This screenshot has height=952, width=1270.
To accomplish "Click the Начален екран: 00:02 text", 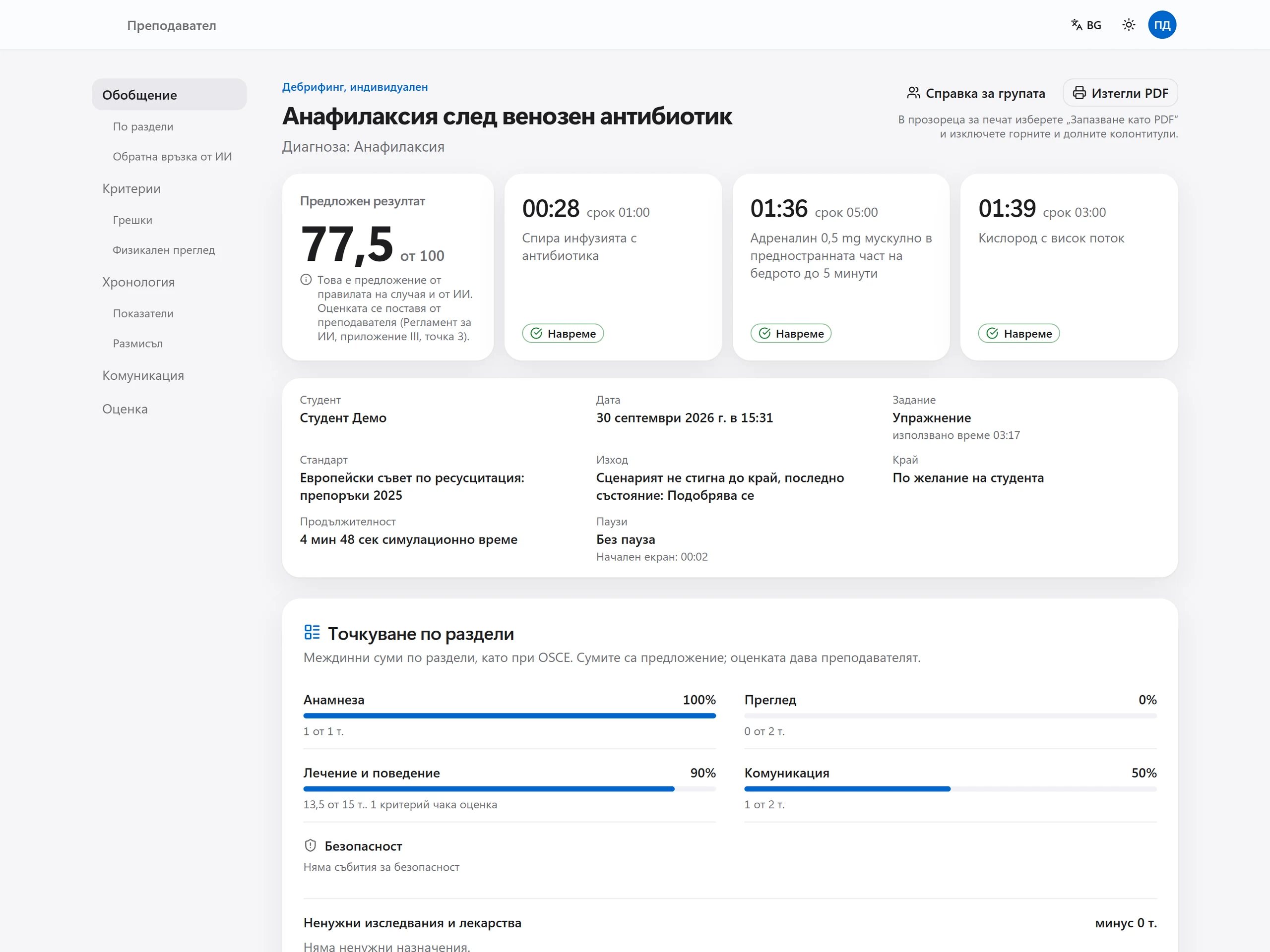I will point(652,557).
